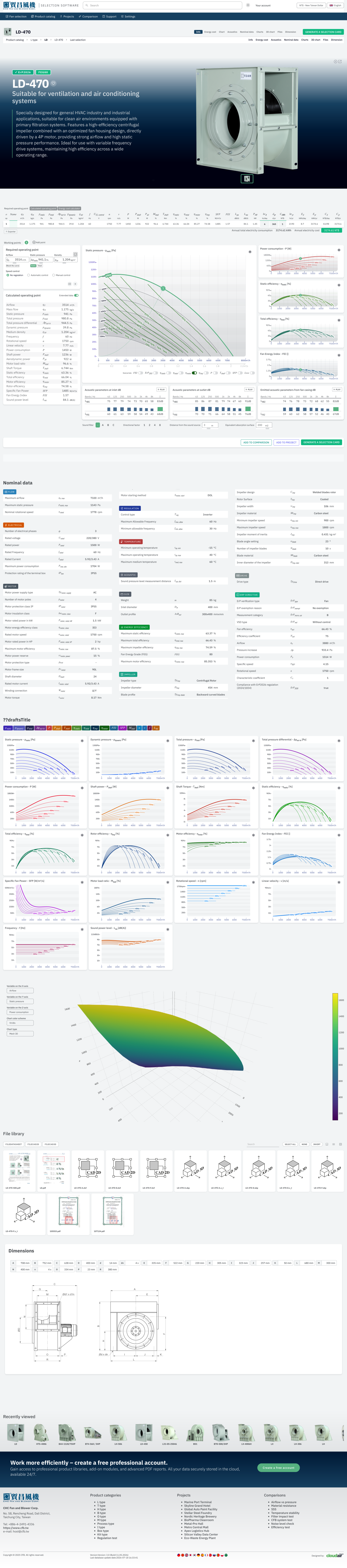Open settings gear on Static pressure chart

point(250,251)
